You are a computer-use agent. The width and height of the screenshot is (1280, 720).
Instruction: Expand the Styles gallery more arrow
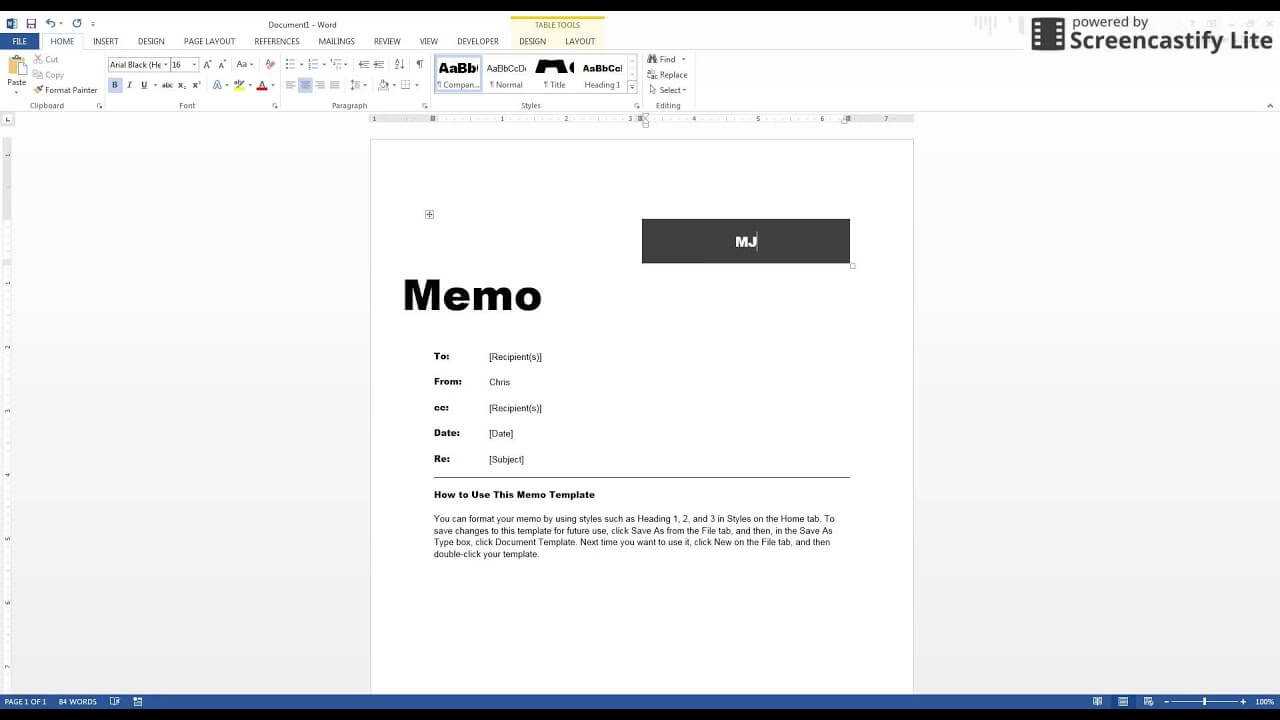(632, 87)
